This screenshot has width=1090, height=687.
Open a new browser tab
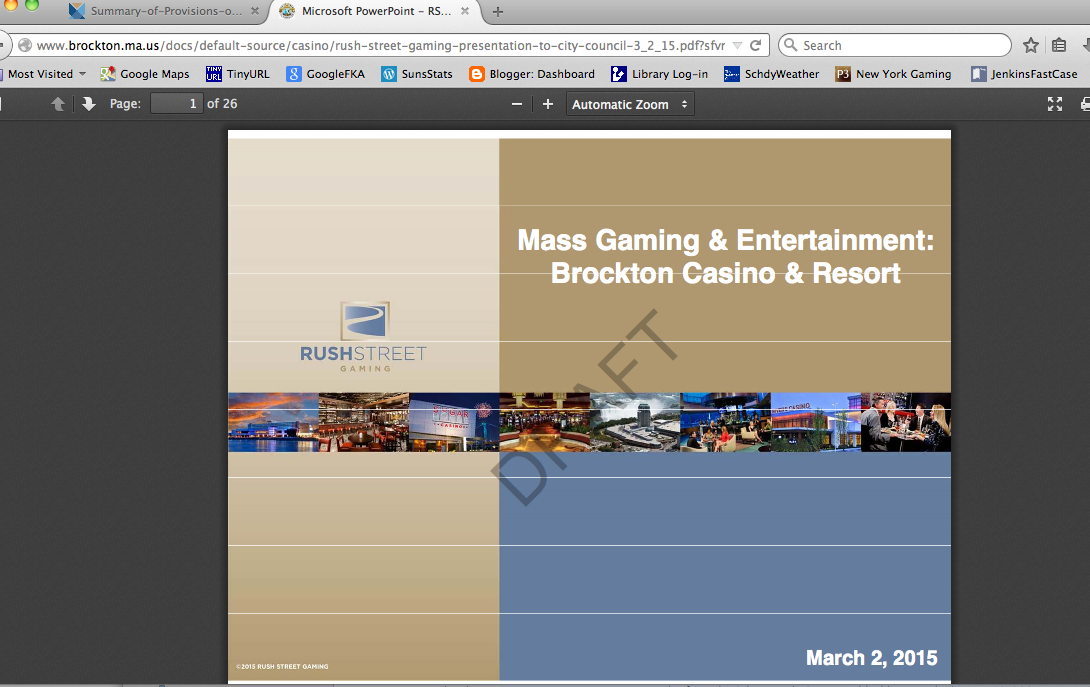(498, 12)
